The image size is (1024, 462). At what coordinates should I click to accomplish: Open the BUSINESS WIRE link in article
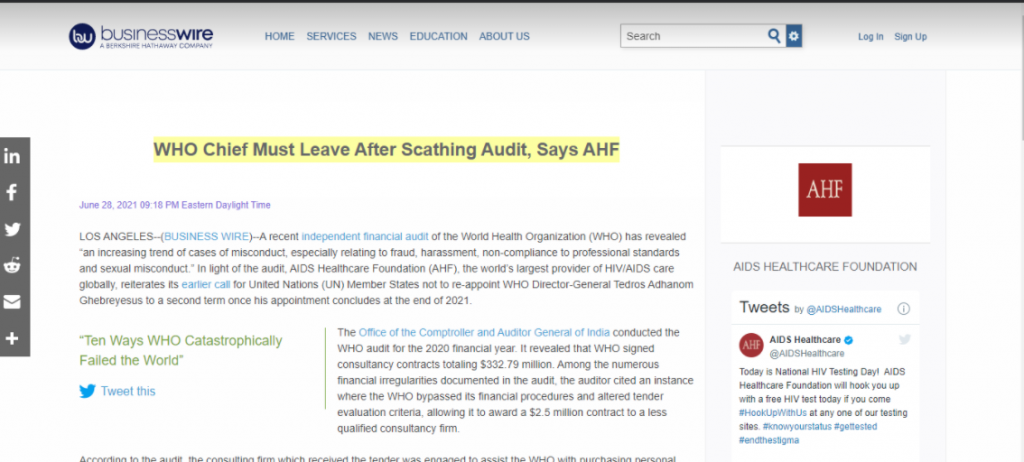click(207, 236)
